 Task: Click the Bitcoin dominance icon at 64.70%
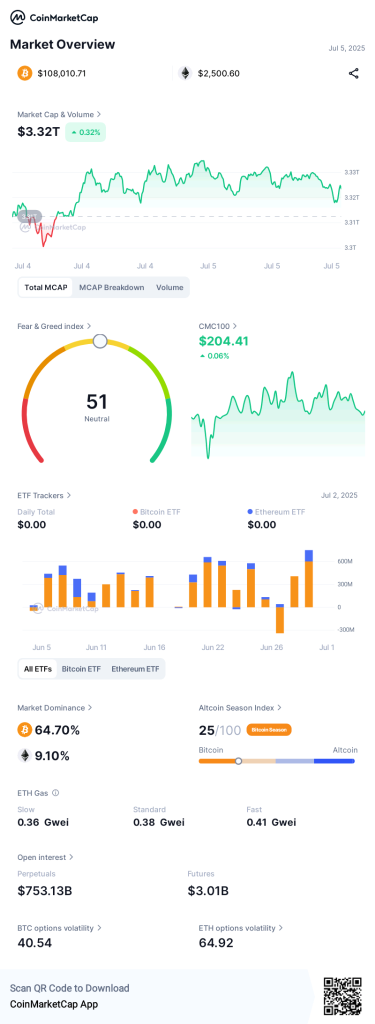pos(25,729)
